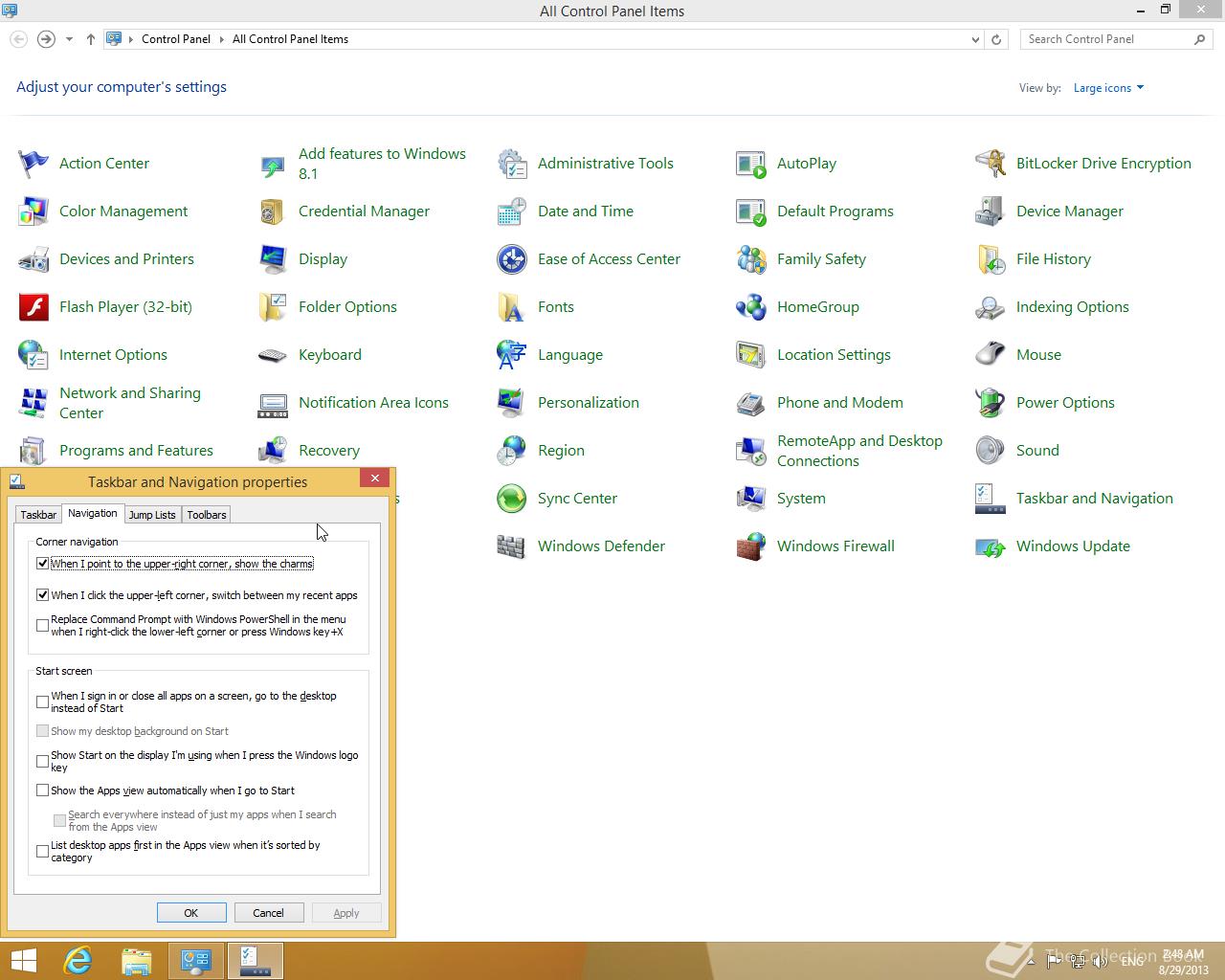Open the Windows Firewall brick wall icon

pyautogui.click(x=751, y=546)
